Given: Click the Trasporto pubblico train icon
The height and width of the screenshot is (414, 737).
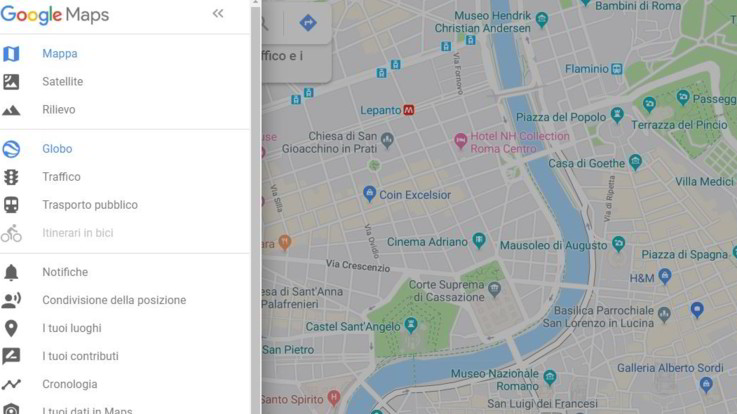Looking at the screenshot, I should 11,205.
